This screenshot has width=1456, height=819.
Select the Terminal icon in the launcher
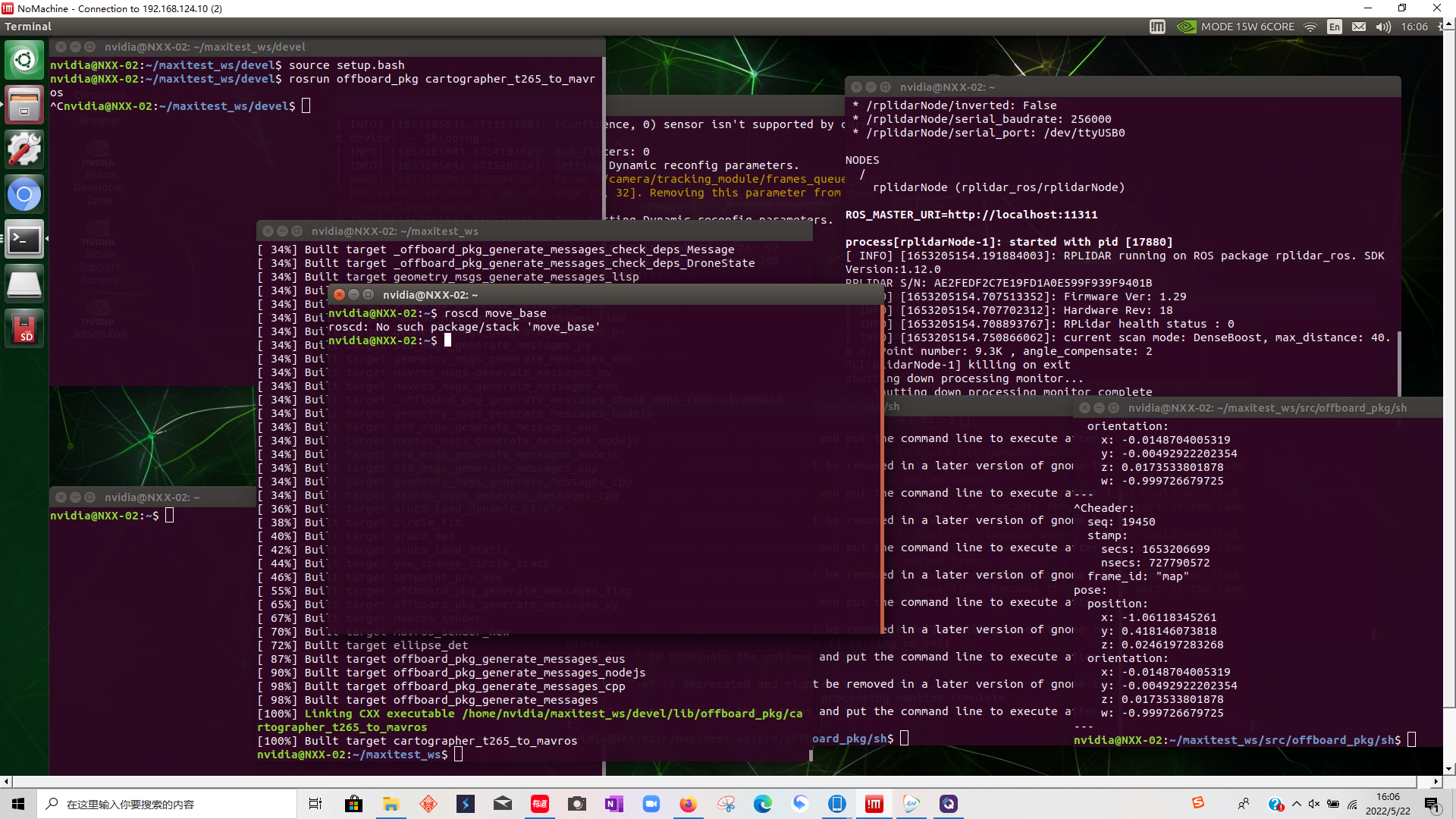(x=24, y=240)
